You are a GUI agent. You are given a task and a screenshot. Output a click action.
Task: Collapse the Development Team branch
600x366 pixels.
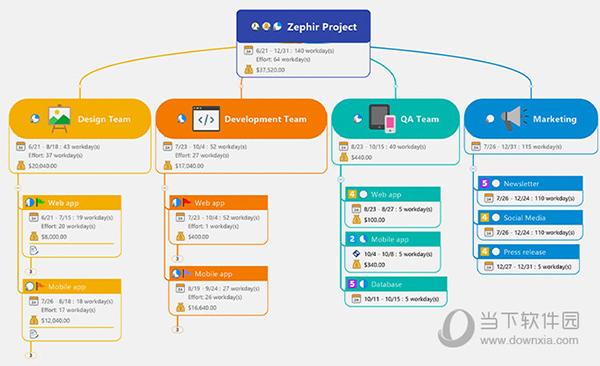[165, 188]
